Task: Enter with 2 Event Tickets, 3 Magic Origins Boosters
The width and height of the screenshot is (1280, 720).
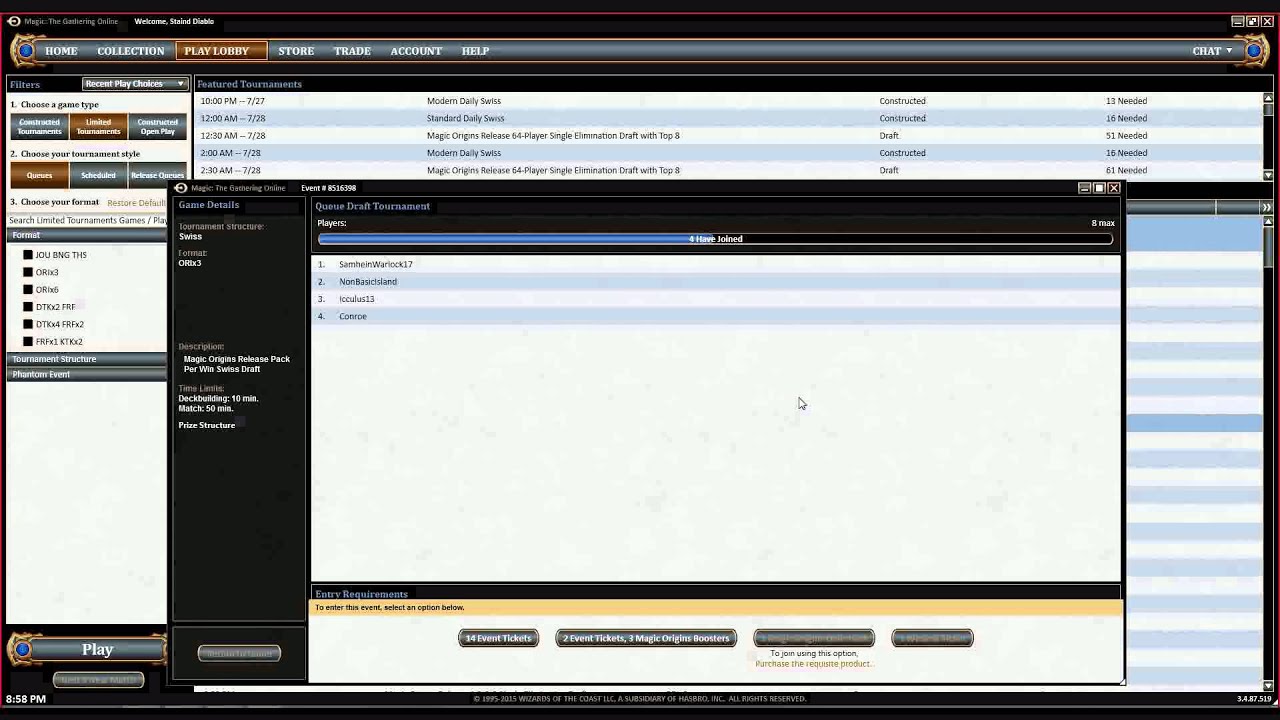Action: 646,638
